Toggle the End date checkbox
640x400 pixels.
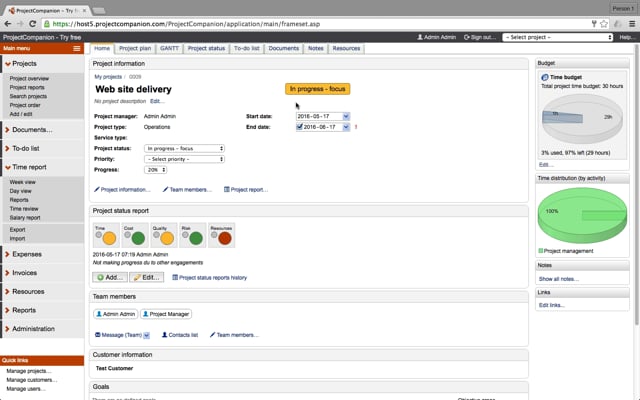tap(299, 127)
